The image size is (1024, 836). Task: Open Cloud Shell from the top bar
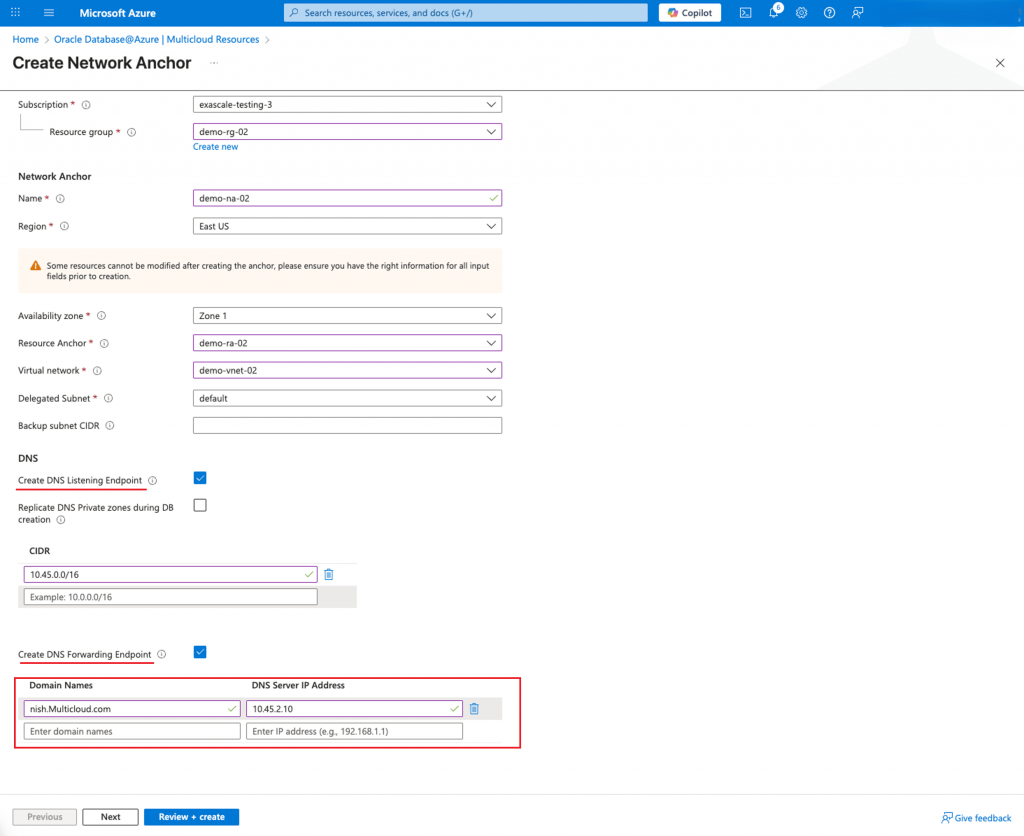[x=746, y=13]
